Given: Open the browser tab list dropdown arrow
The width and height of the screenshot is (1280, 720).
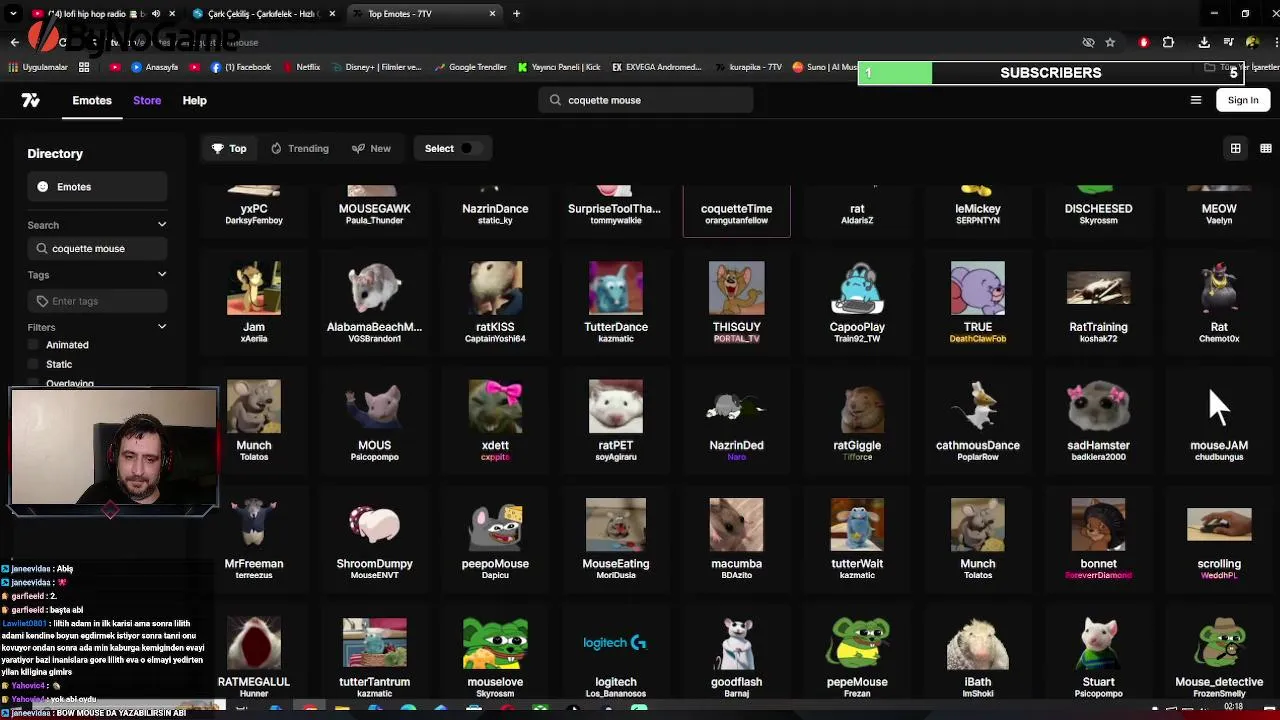Looking at the screenshot, I should pos(14,13).
